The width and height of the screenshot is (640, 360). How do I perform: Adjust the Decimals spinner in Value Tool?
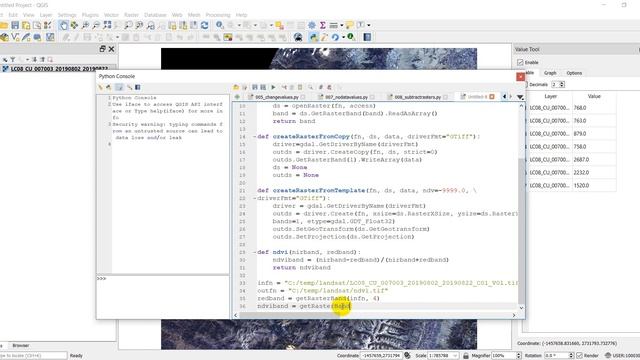click(562, 84)
